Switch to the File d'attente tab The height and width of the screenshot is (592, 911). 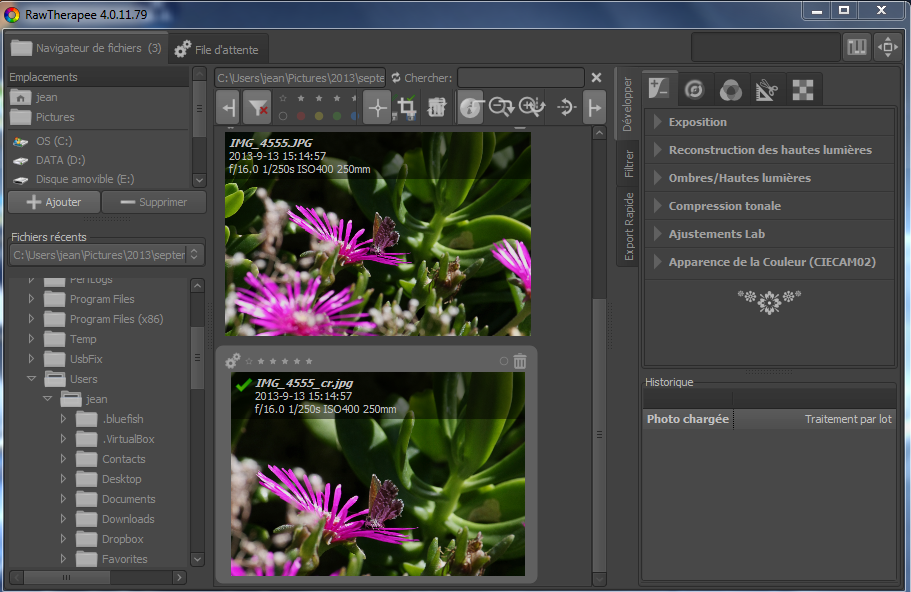pyautogui.click(x=217, y=49)
